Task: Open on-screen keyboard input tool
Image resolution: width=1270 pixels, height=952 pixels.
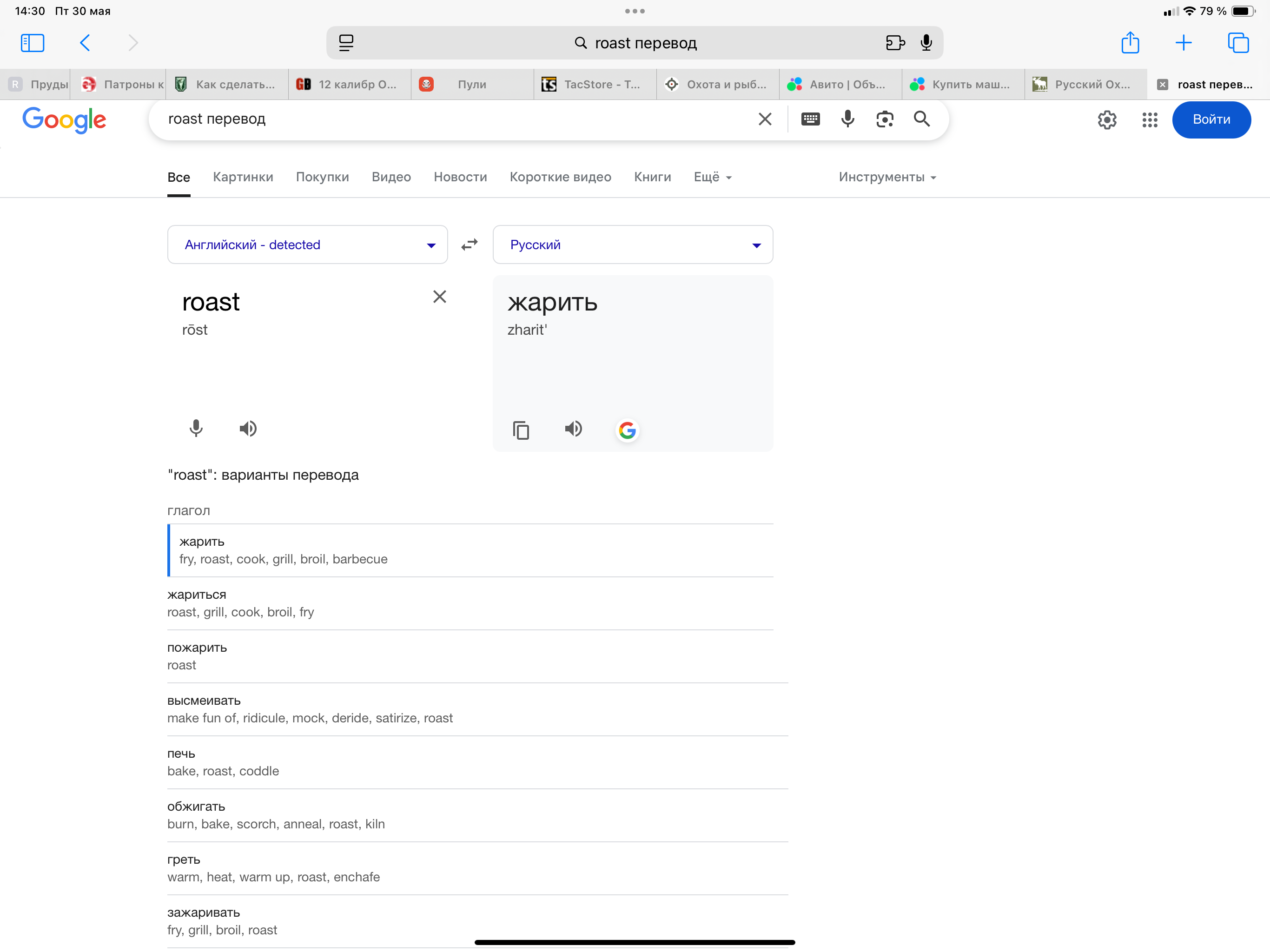Action: [x=810, y=119]
